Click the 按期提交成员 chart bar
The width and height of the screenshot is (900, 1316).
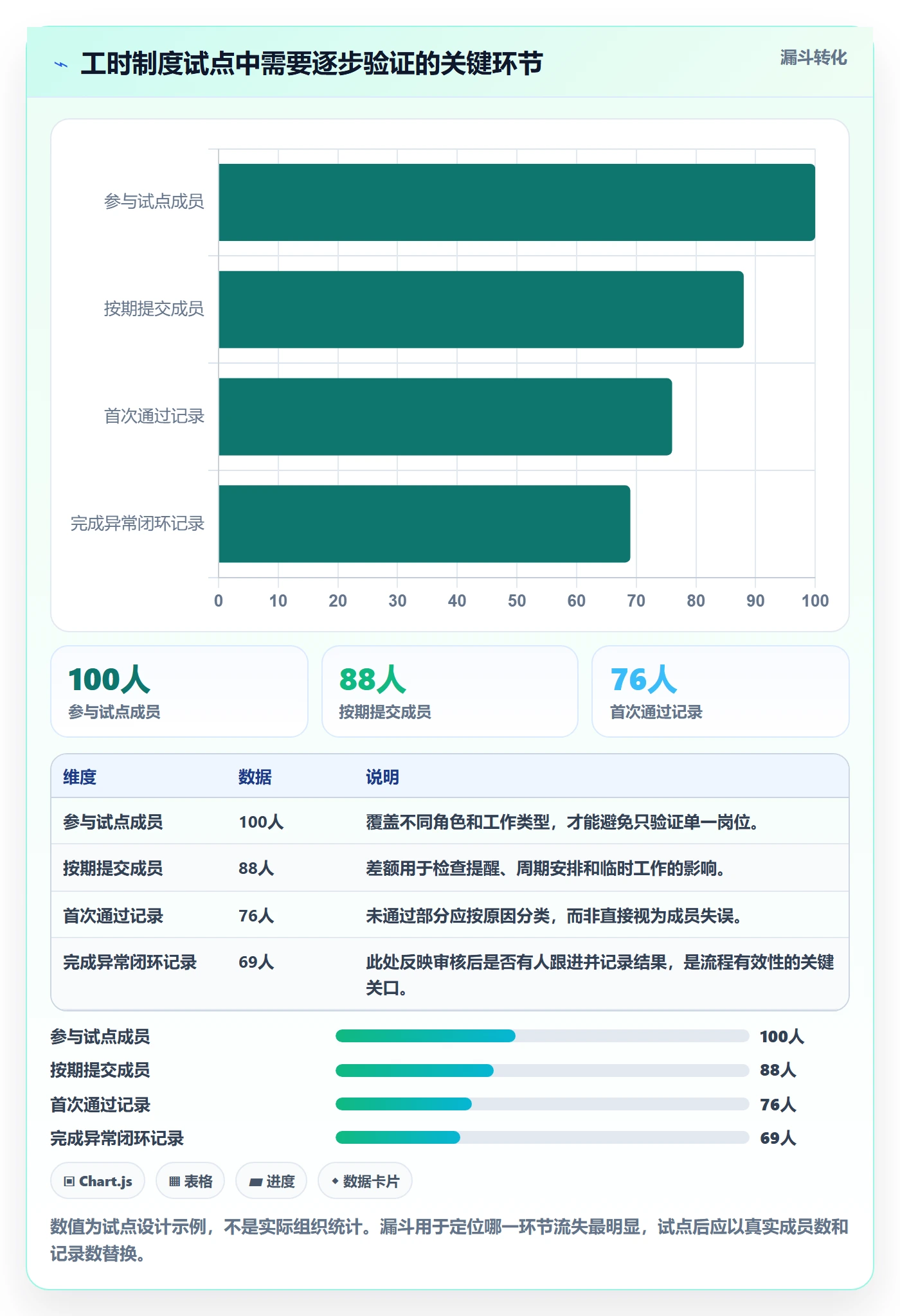(481, 310)
